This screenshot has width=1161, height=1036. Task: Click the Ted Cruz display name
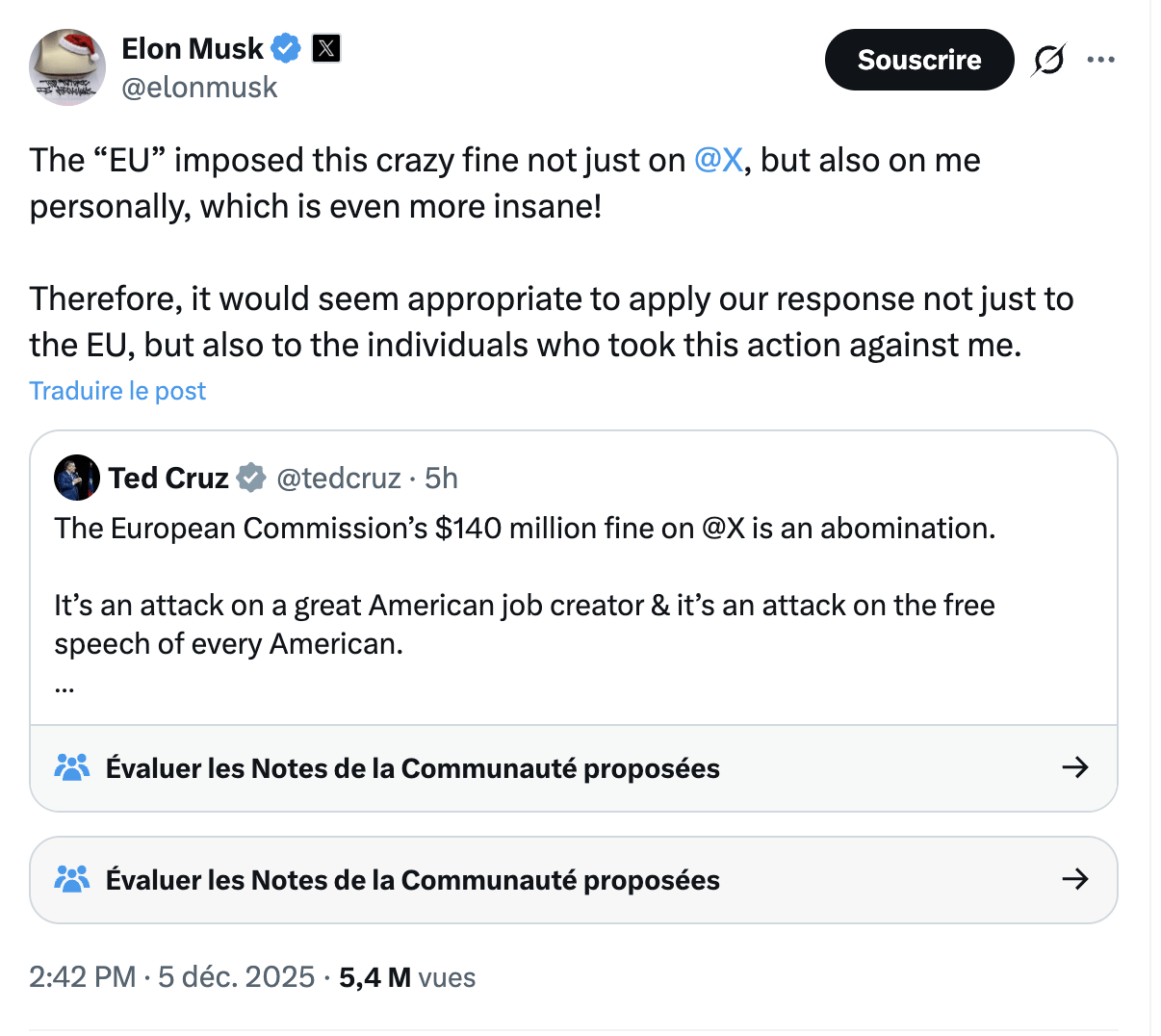point(168,478)
